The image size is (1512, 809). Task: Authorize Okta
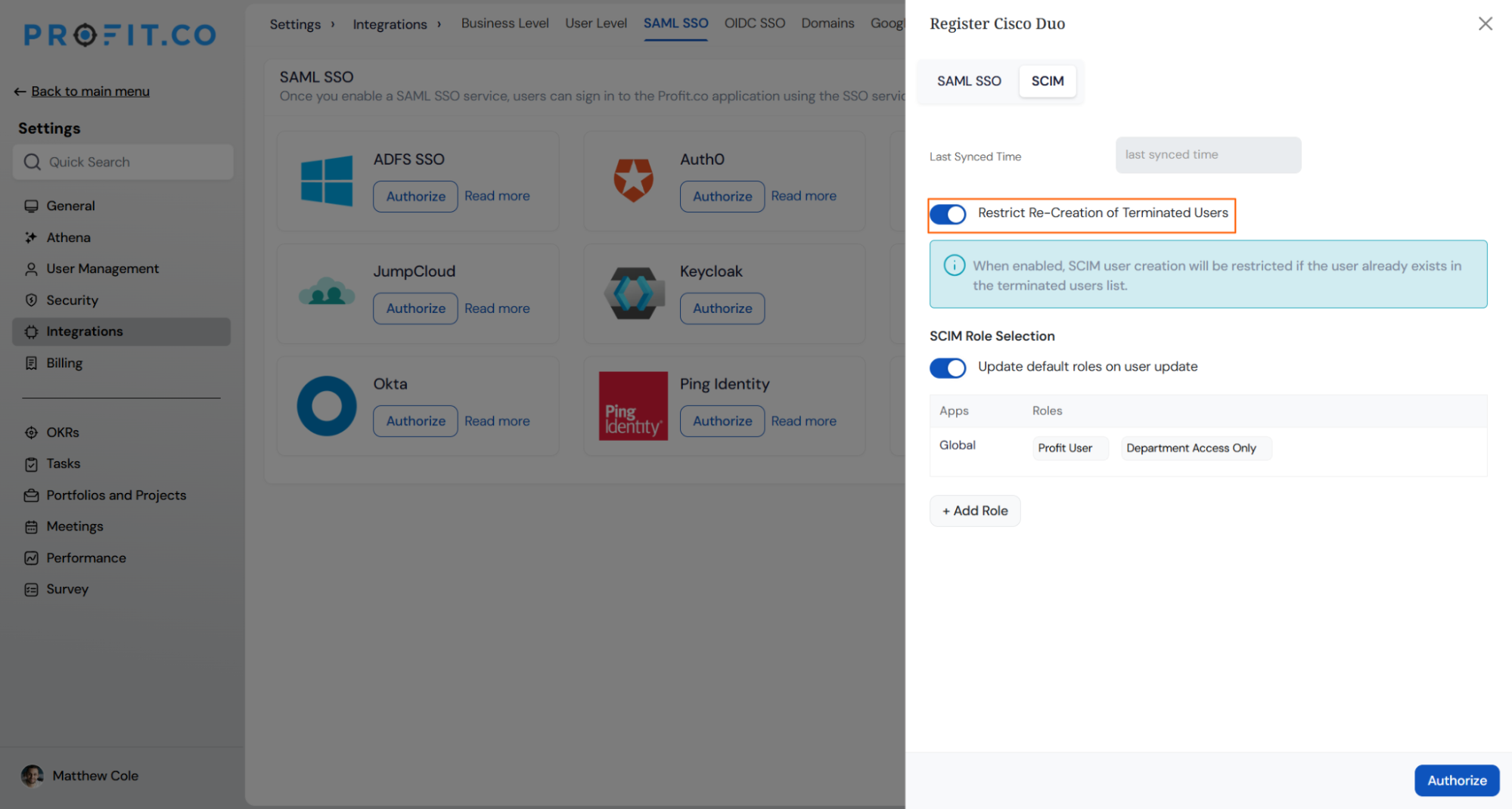tap(415, 421)
